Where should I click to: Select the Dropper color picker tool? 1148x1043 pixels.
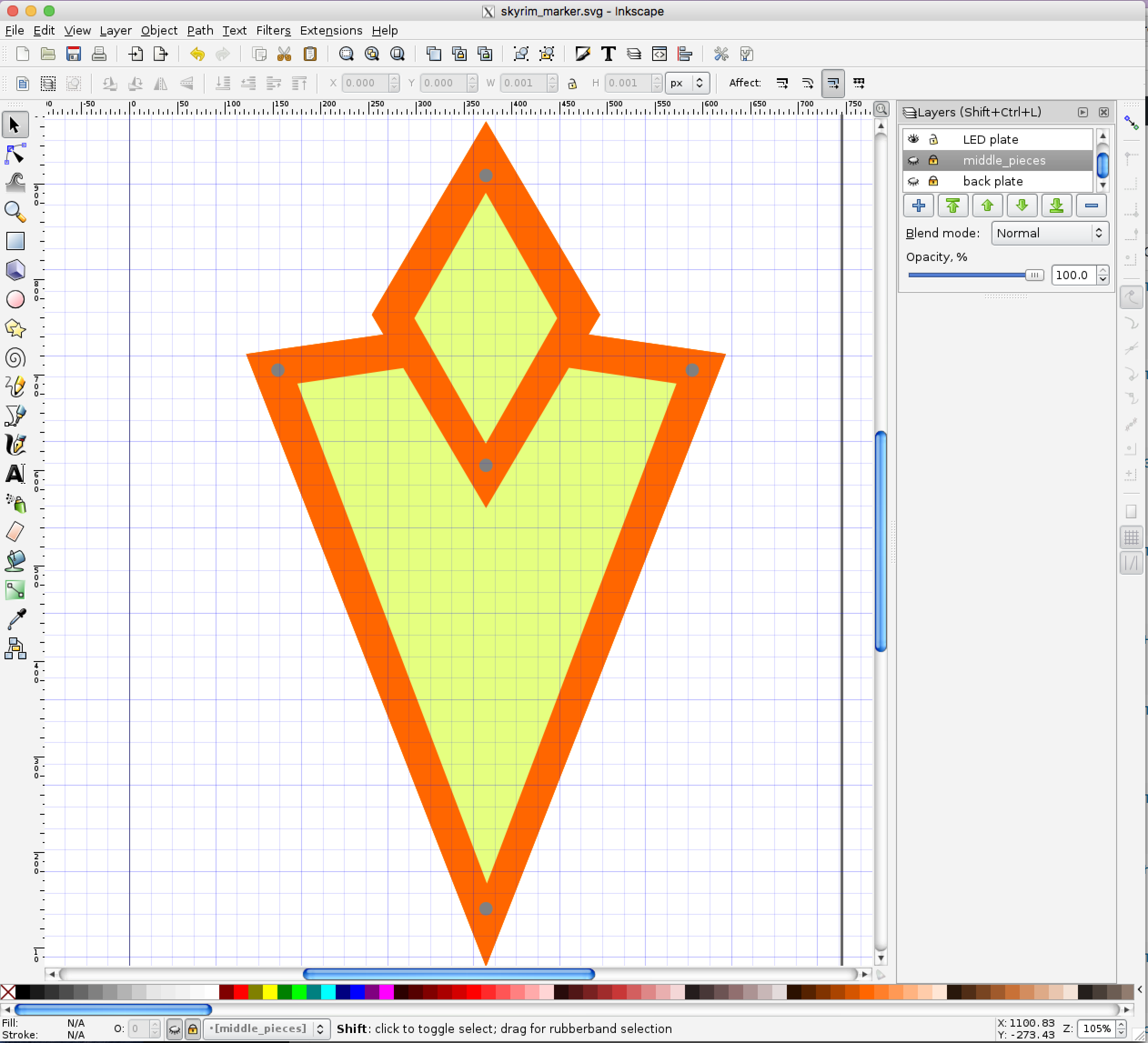pyautogui.click(x=15, y=619)
